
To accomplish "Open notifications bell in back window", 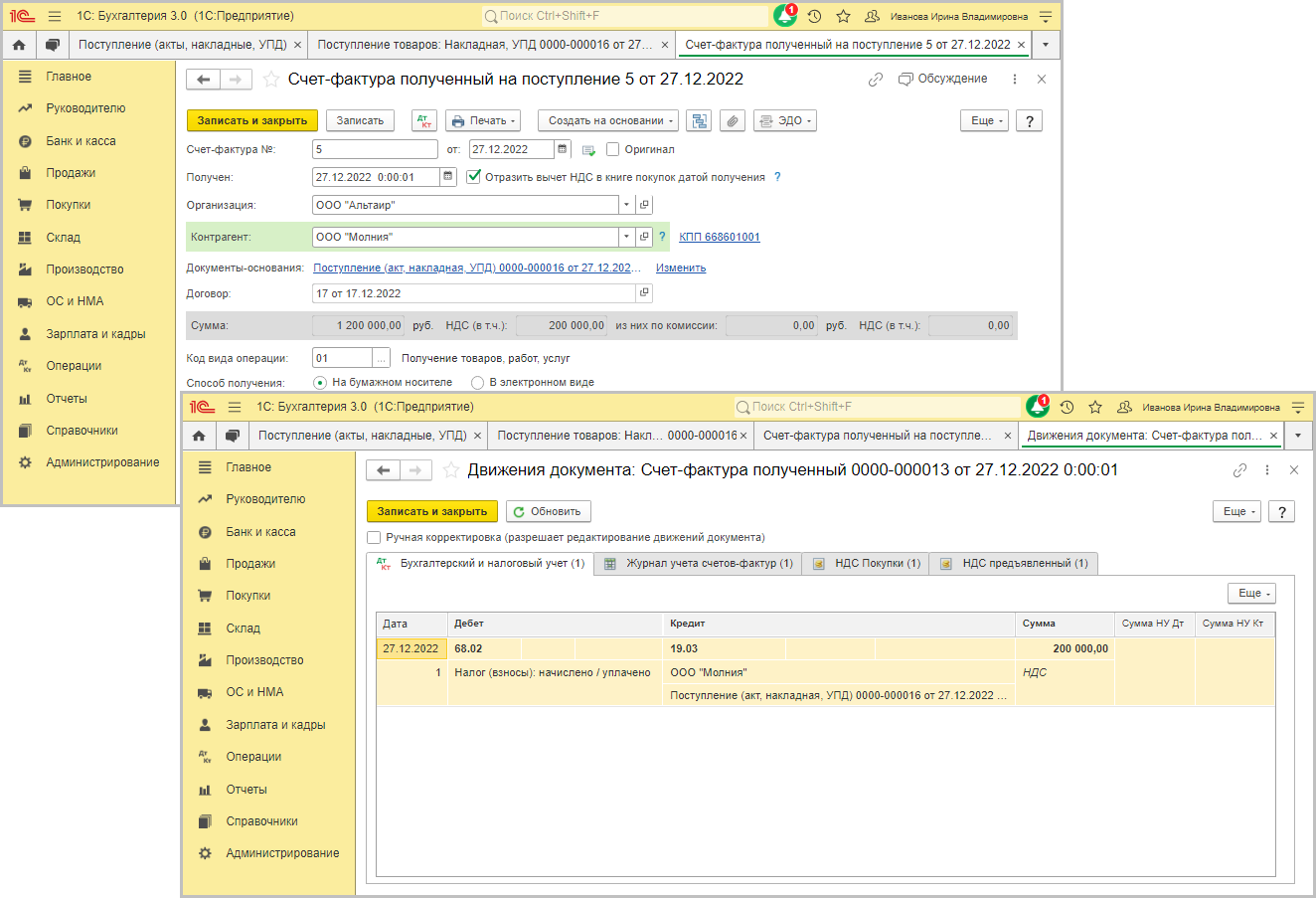I will 785,16.
